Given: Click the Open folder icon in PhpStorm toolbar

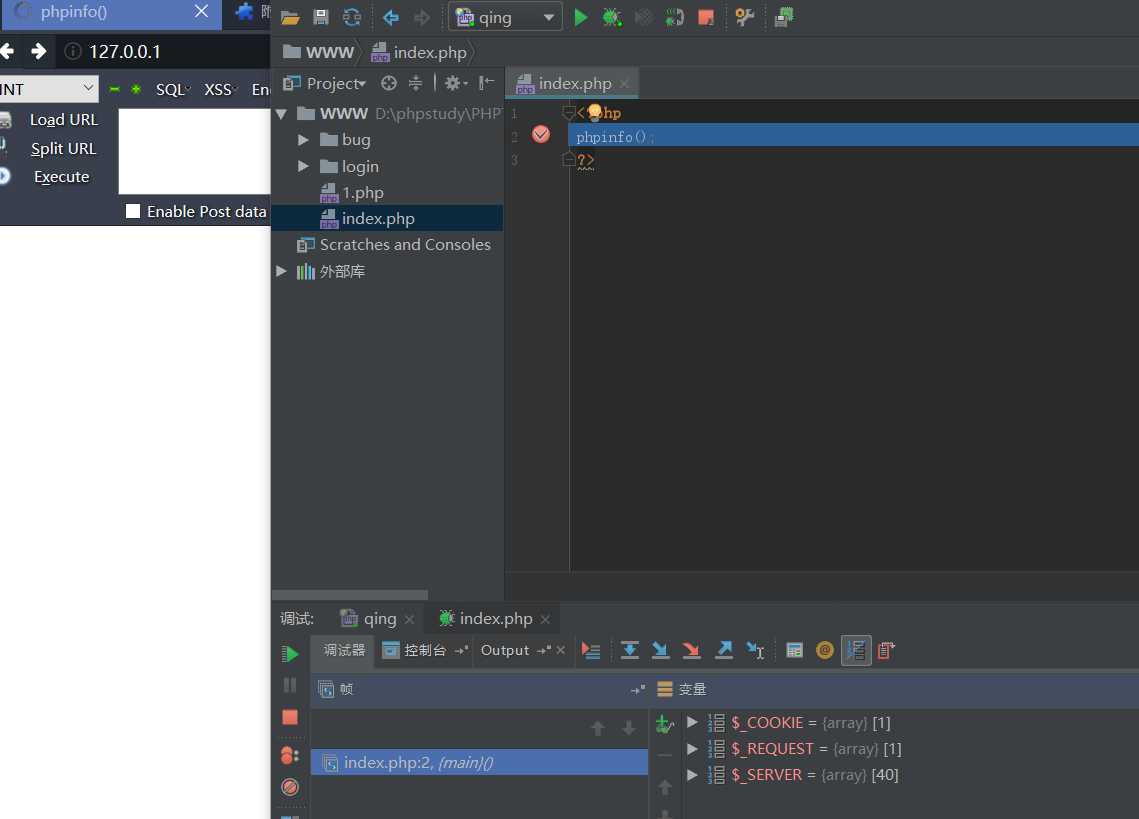Looking at the screenshot, I should pos(291,17).
